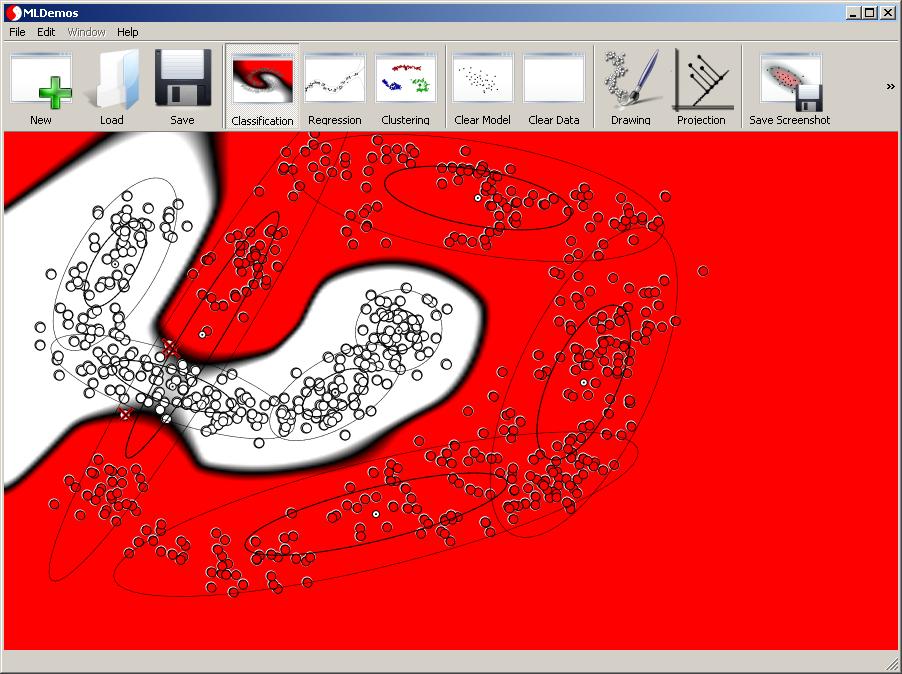
Task: Open the Edit menu
Action: coord(46,32)
